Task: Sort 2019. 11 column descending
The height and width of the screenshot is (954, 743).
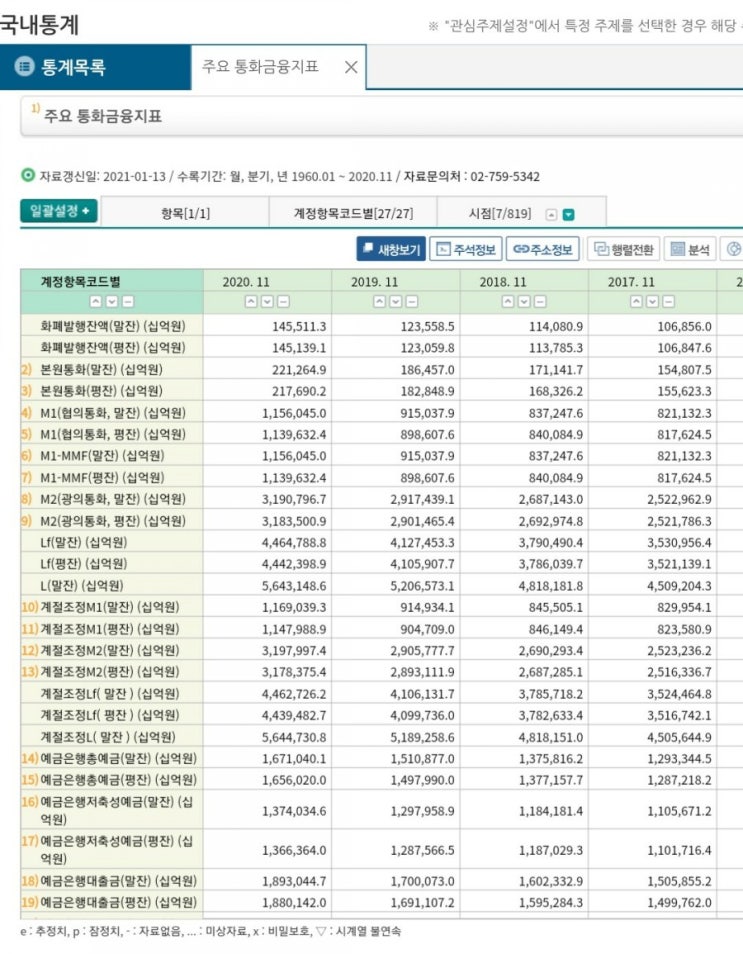Action: coord(396,301)
